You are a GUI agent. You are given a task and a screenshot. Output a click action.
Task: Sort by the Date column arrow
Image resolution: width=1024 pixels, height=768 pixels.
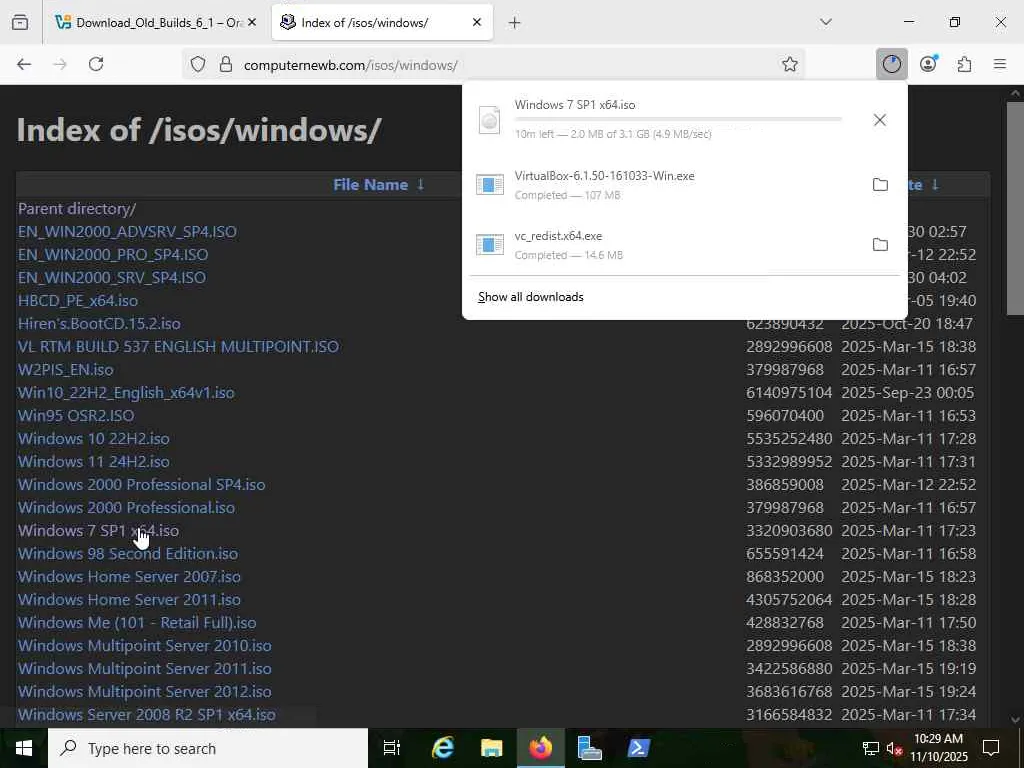(935, 185)
